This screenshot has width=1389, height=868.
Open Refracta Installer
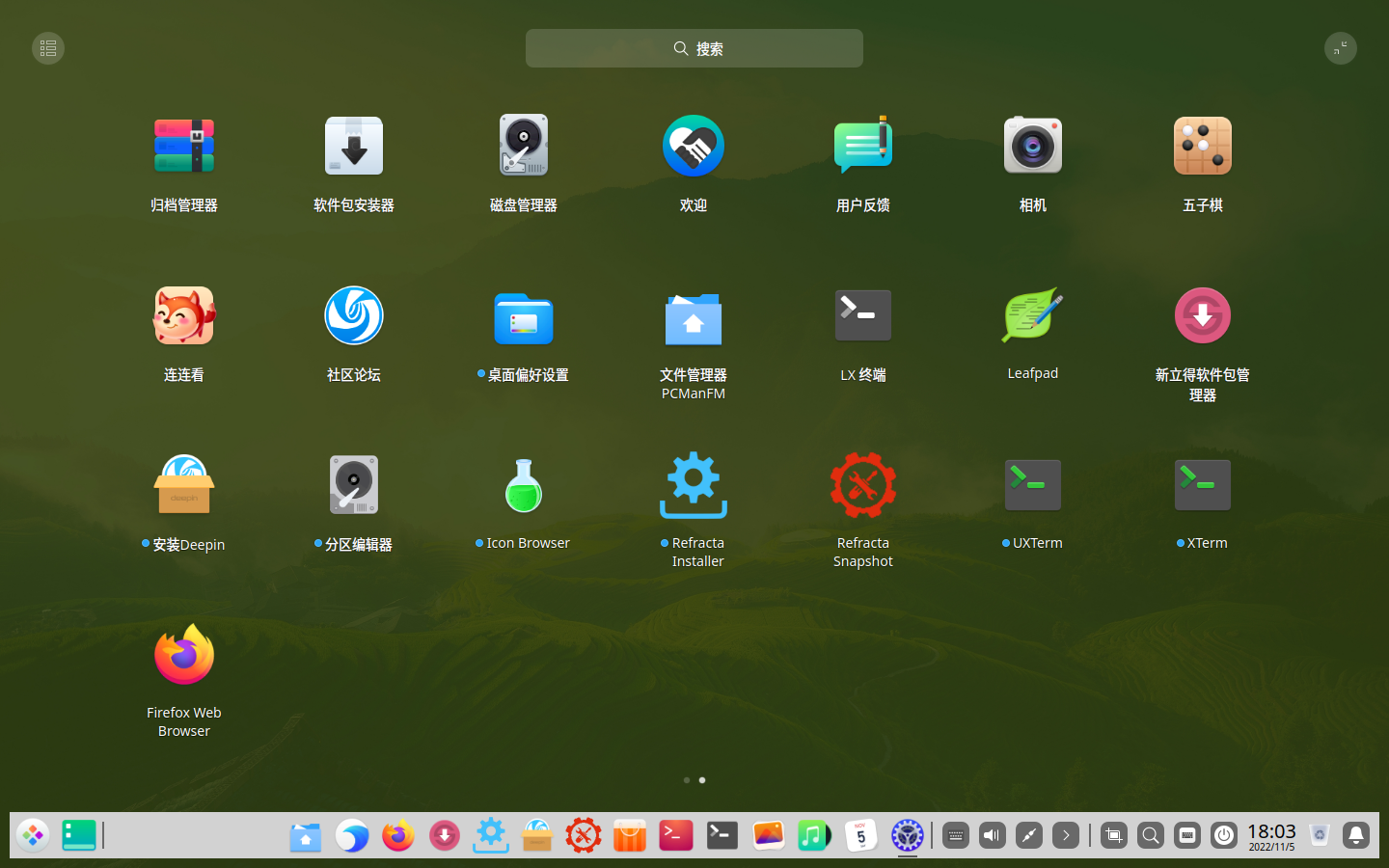coord(694,486)
